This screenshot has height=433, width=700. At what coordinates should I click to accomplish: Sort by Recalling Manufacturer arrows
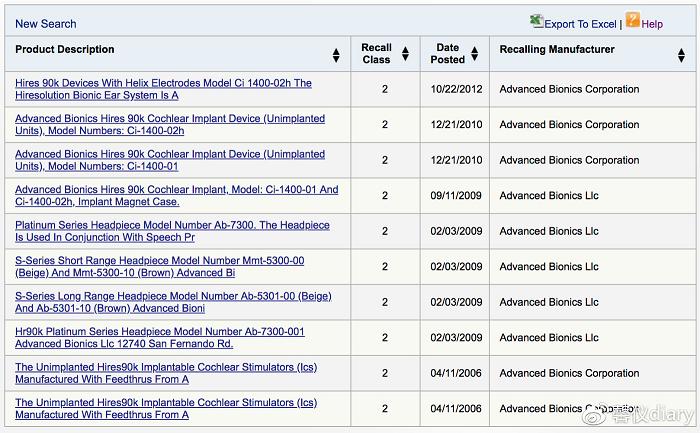click(x=681, y=55)
